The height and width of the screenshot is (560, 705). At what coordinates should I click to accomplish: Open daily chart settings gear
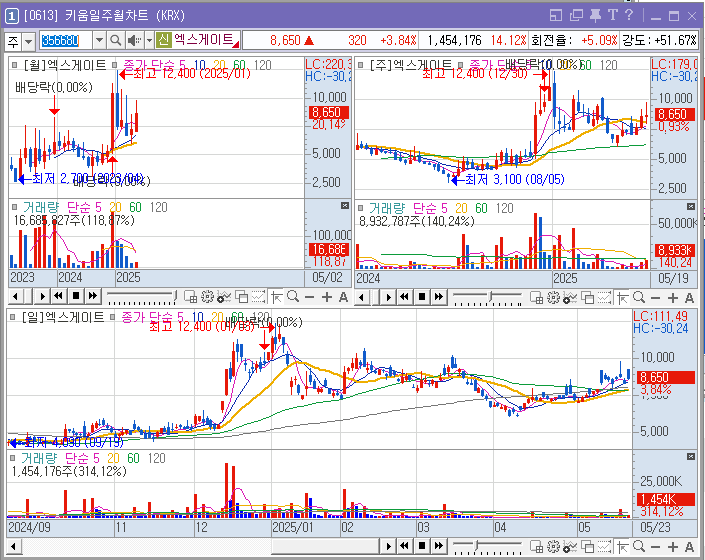(553, 547)
